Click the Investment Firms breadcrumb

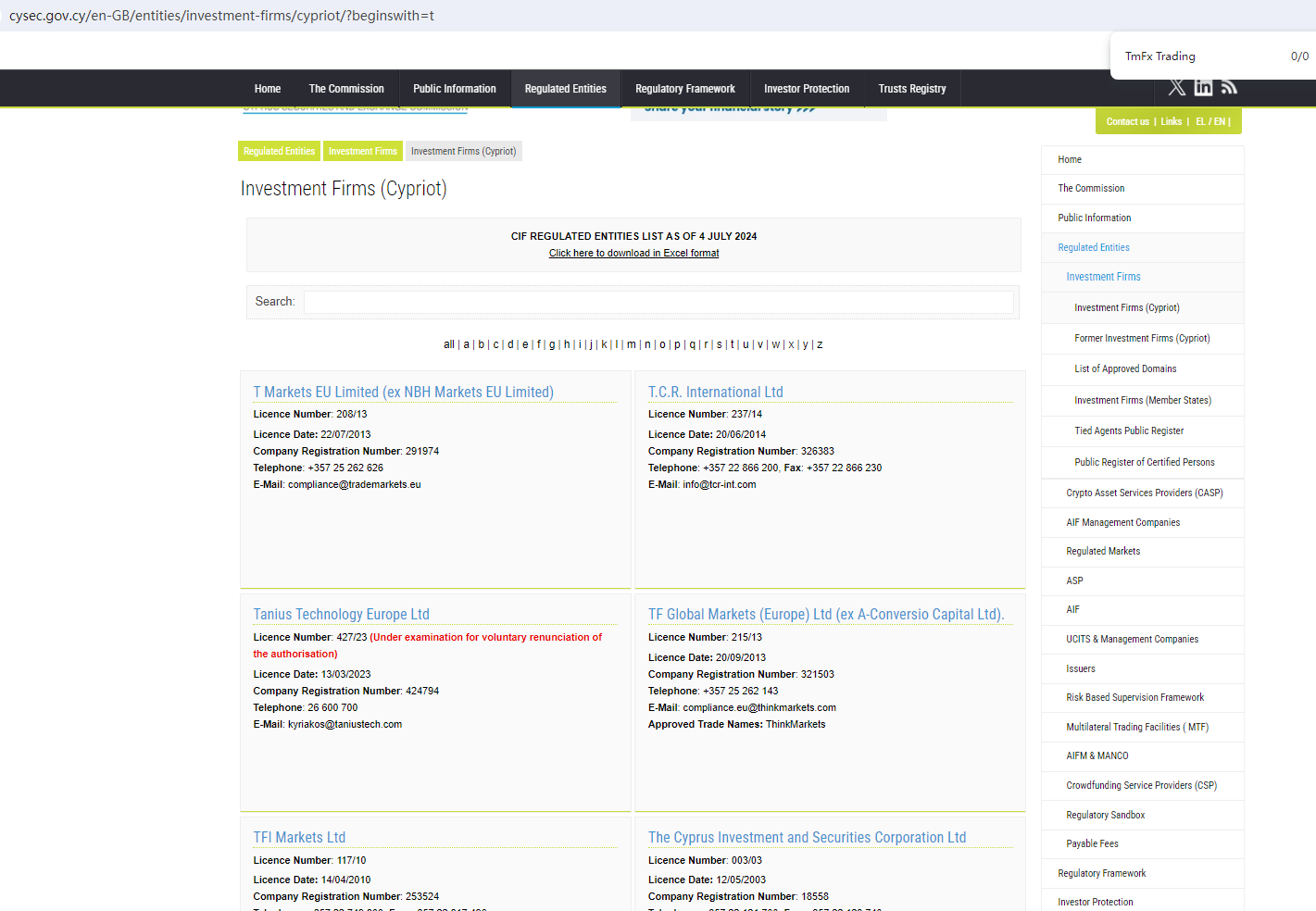(362, 151)
